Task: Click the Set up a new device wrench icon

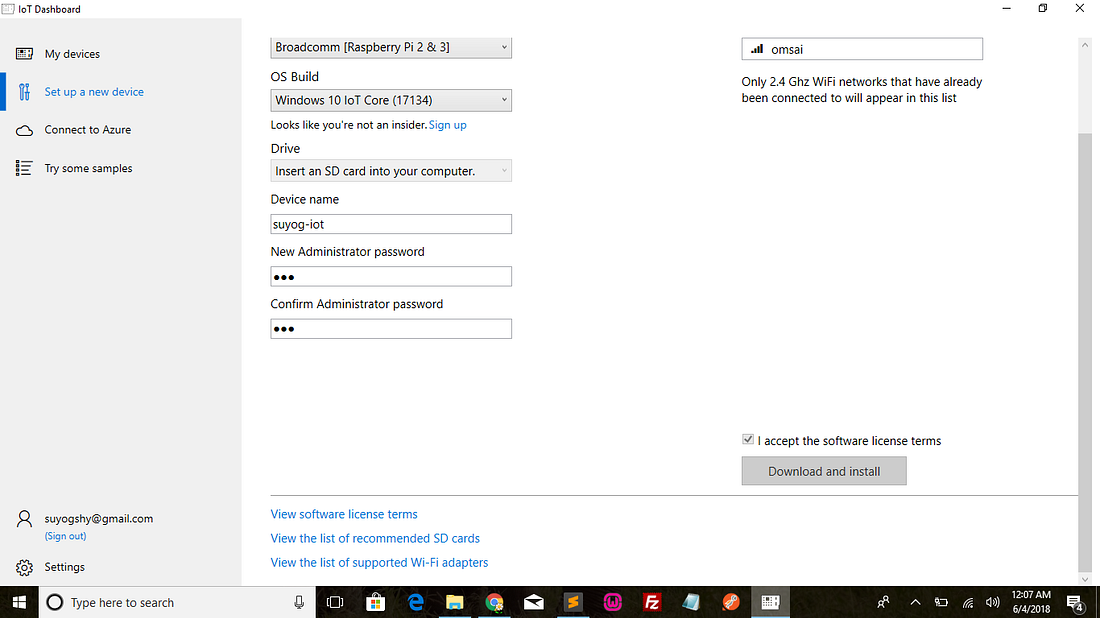Action: [24, 91]
